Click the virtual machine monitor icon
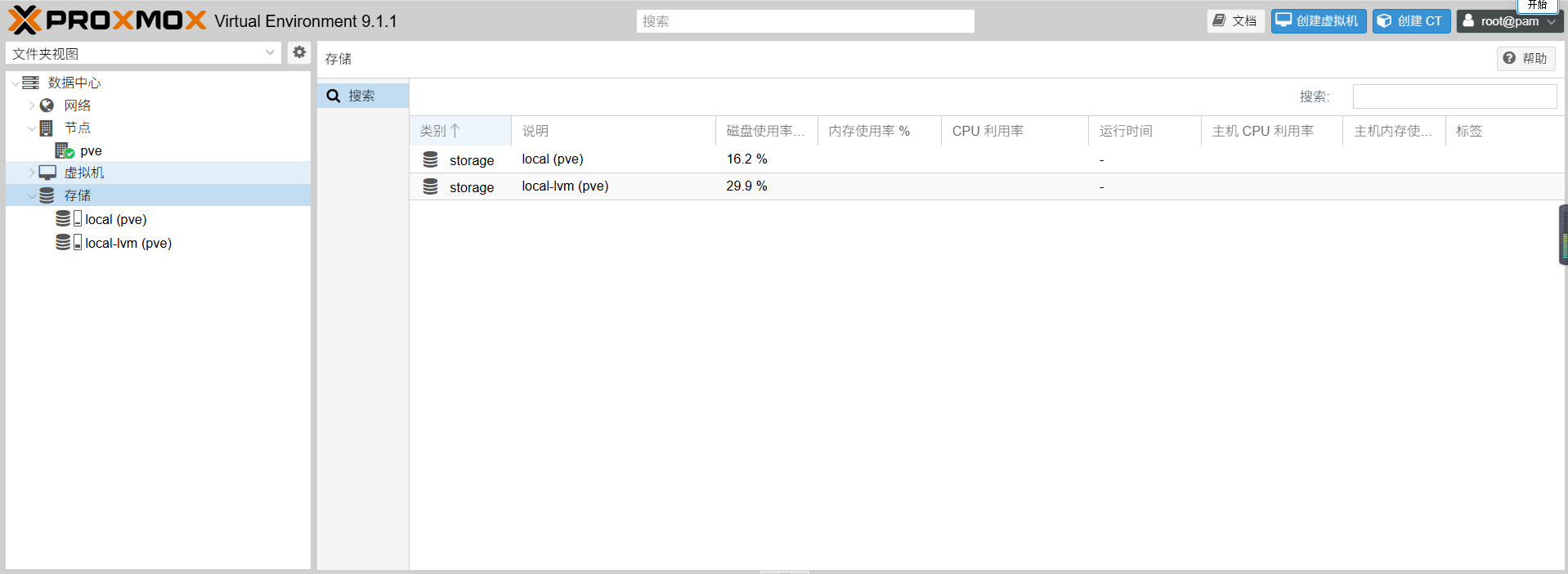Screen dimensions: 1568x574 coord(47,173)
